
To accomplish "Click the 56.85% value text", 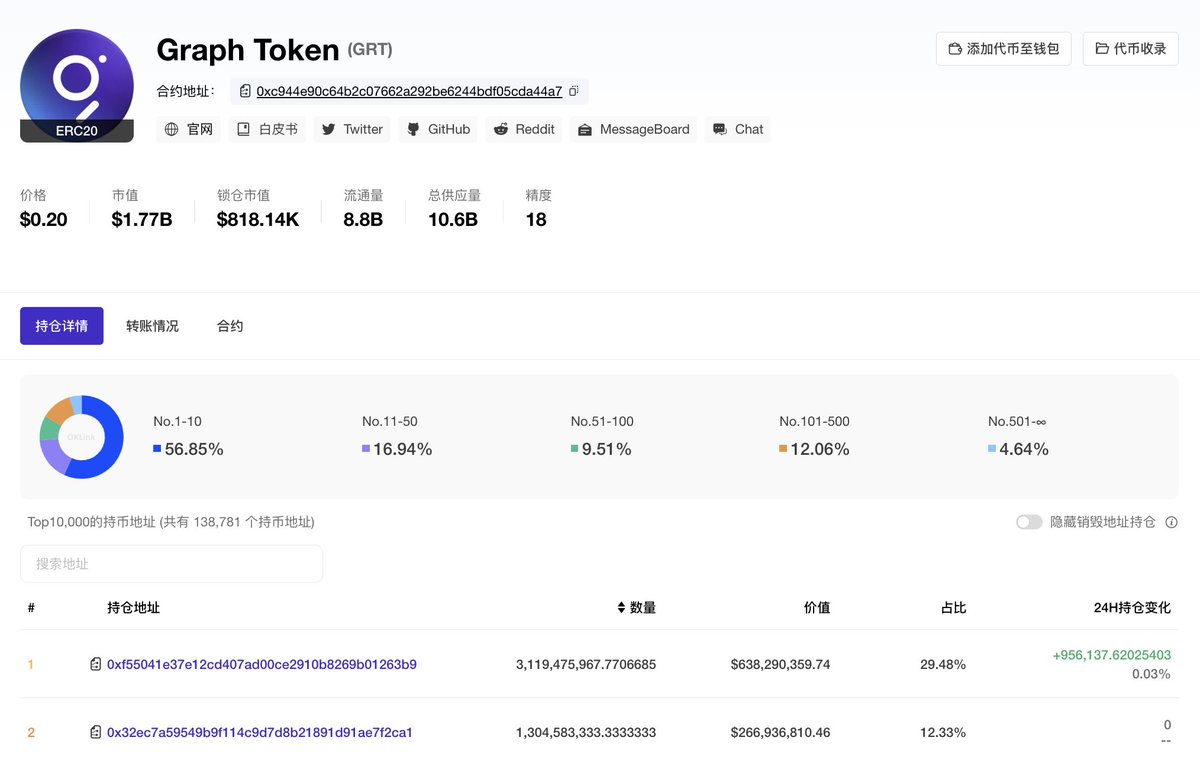I will [x=194, y=450].
